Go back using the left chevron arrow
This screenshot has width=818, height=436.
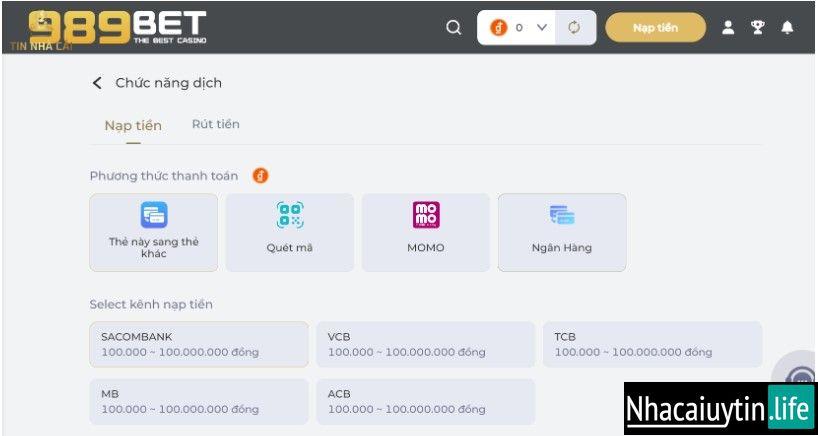click(x=97, y=83)
